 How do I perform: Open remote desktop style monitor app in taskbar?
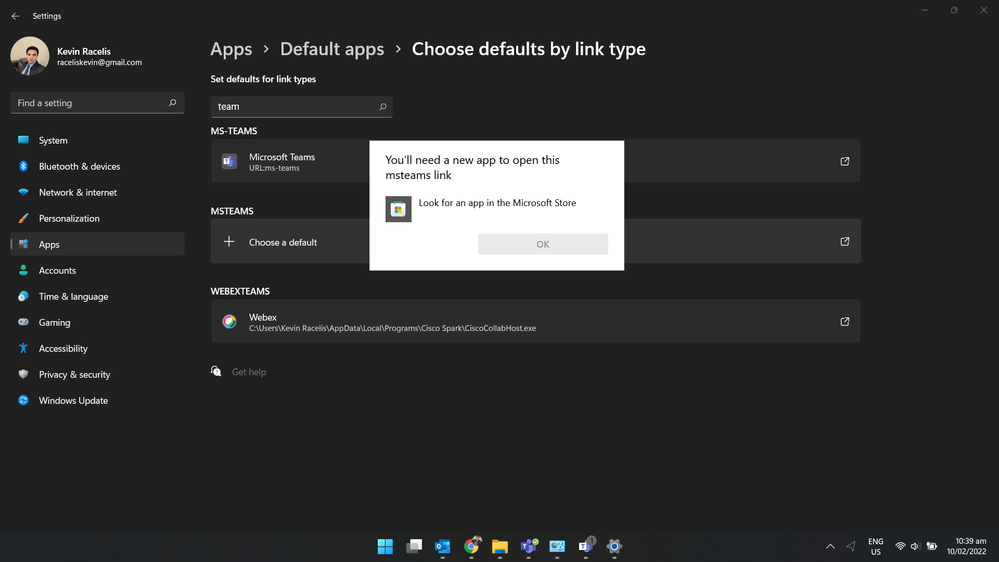[557, 546]
